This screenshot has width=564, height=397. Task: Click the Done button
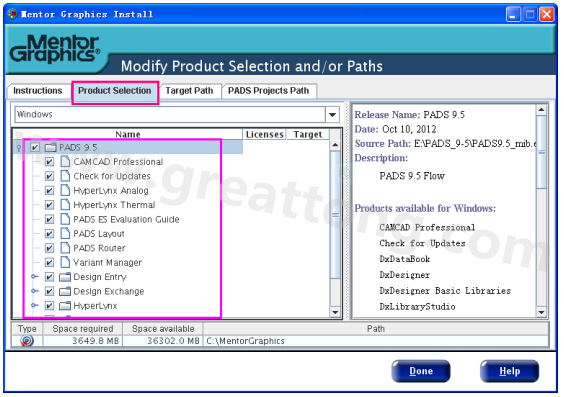tap(421, 371)
